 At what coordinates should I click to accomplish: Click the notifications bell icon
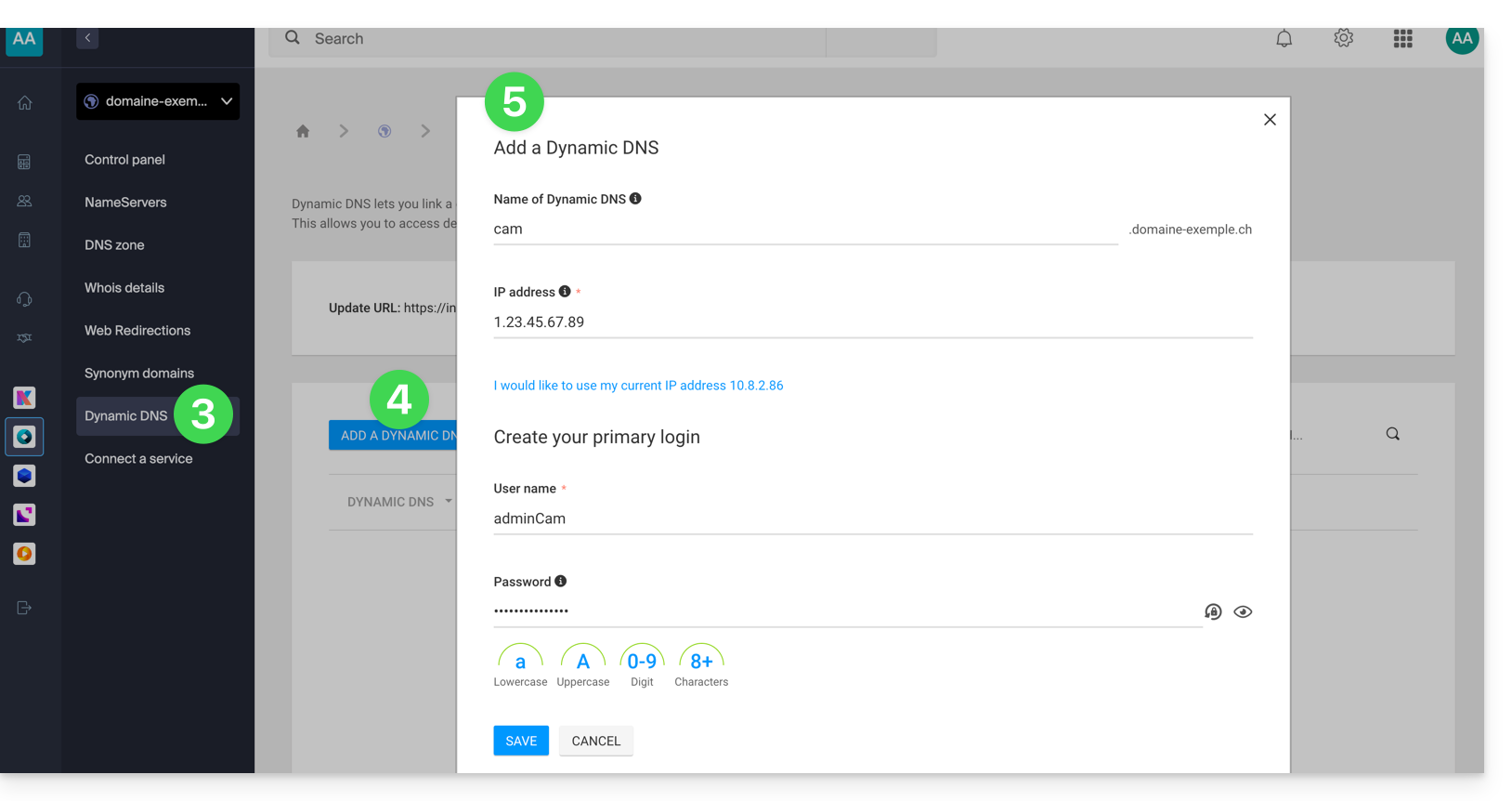click(x=1284, y=39)
